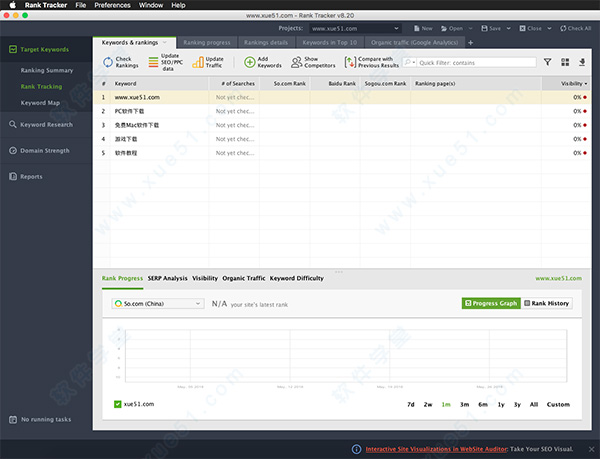
Task: Click the Close project icon
Action: (522, 28)
